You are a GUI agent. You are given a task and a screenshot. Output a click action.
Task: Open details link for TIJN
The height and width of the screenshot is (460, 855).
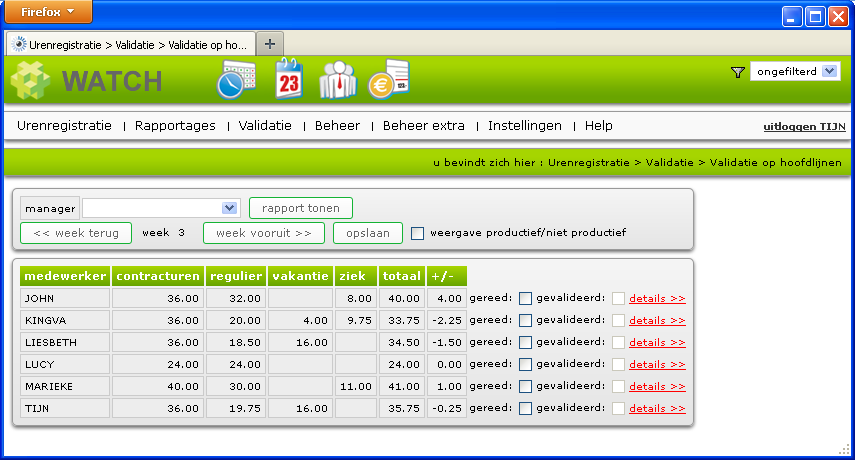(657, 408)
